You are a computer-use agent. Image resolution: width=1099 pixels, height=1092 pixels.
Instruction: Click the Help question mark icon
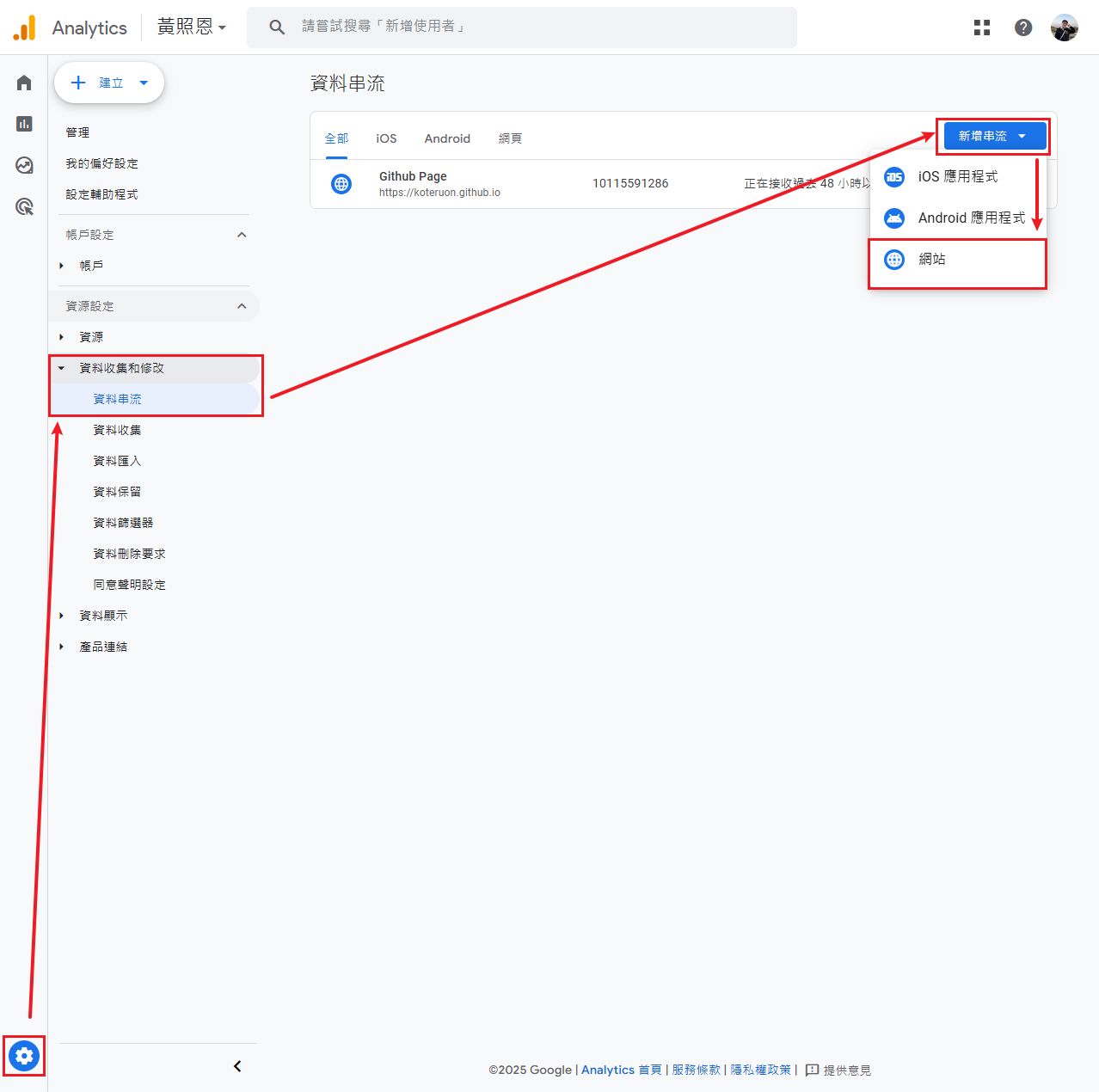pos(1022,27)
